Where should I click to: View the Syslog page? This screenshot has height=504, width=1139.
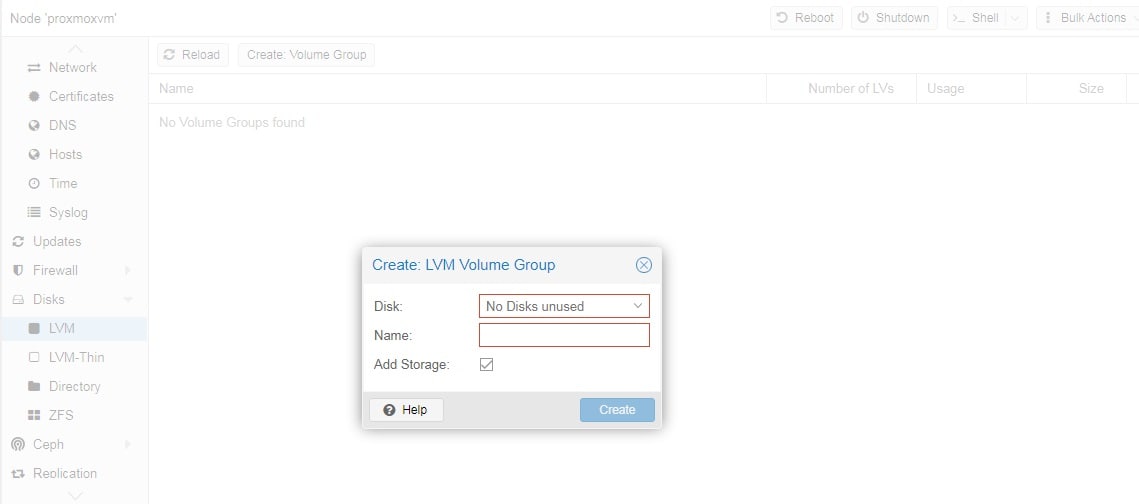68,213
